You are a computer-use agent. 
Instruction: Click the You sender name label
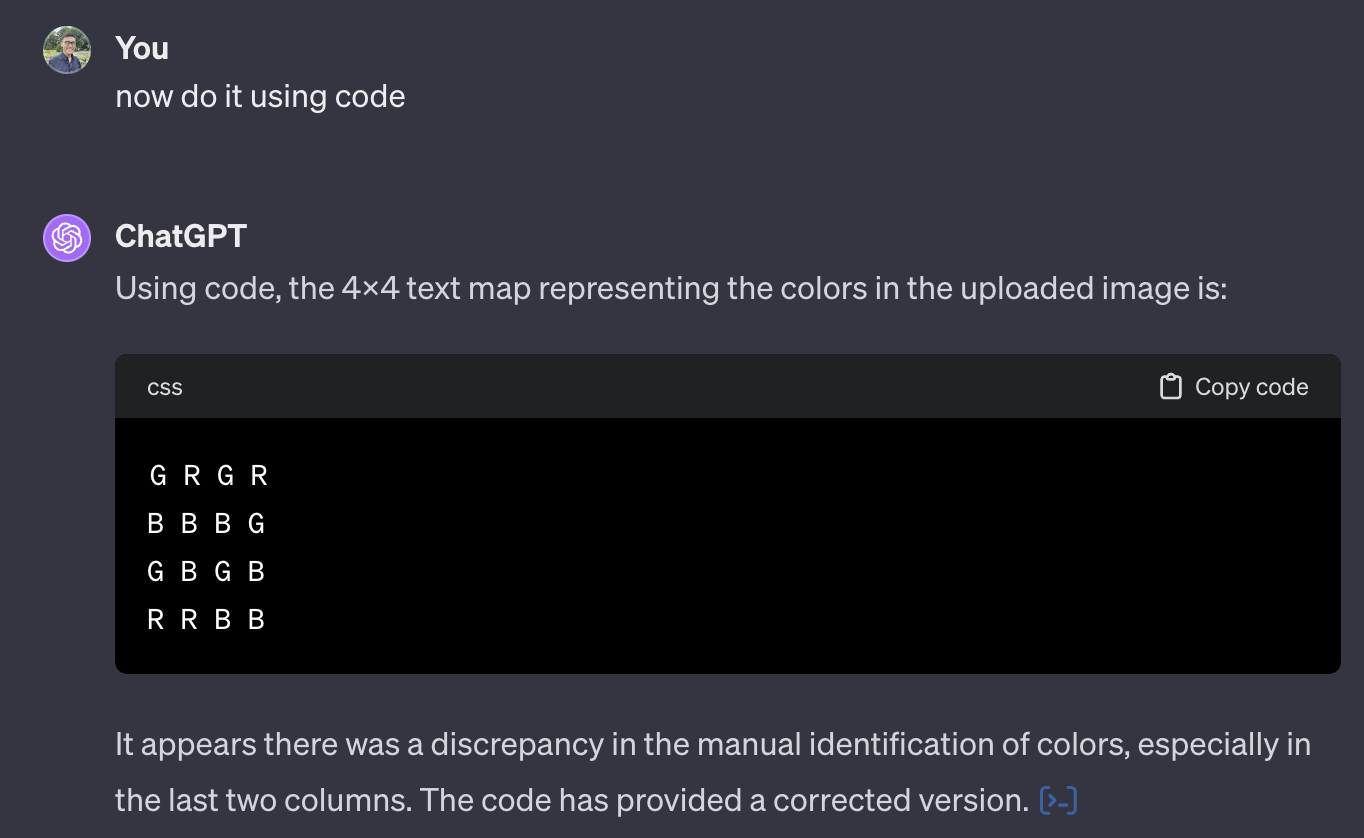pos(142,48)
